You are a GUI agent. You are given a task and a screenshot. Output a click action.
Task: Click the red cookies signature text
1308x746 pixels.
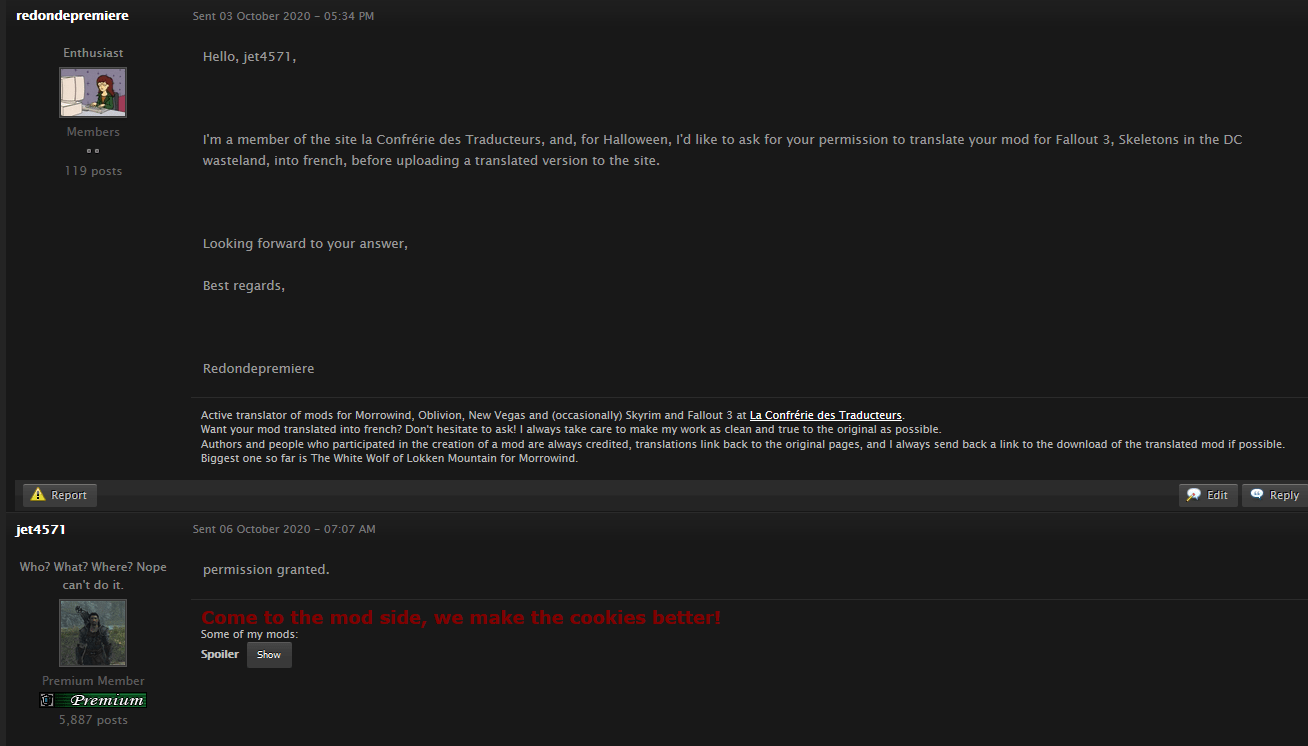click(461, 618)
